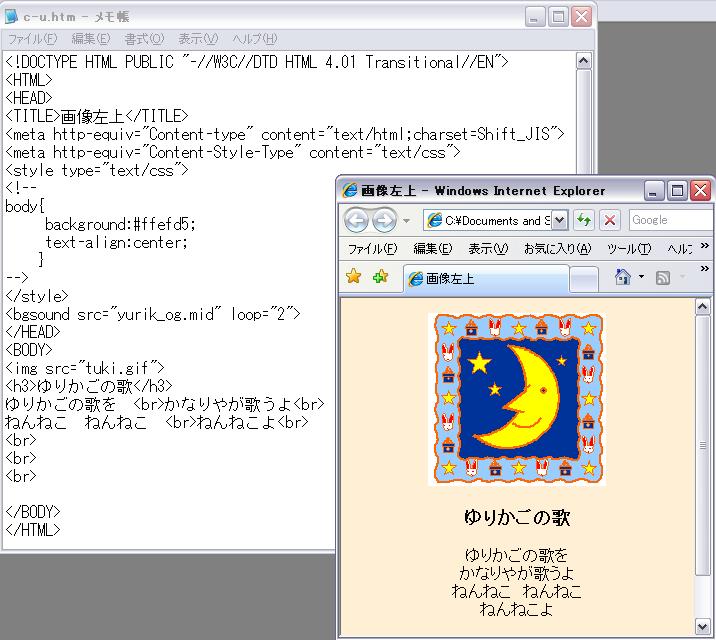716x640 pixels.
Task: Click the Refresh page icon
Action: pos(583,220)
